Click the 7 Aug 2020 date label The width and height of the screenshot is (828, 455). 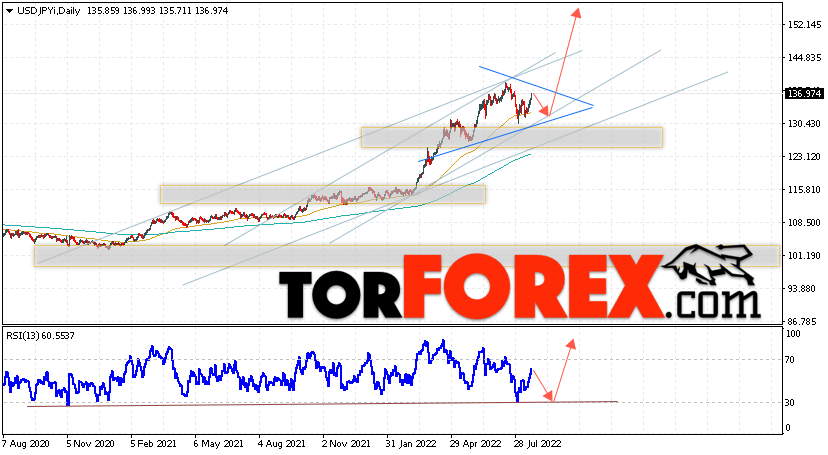pyautogui.click(x=26, y=443)
